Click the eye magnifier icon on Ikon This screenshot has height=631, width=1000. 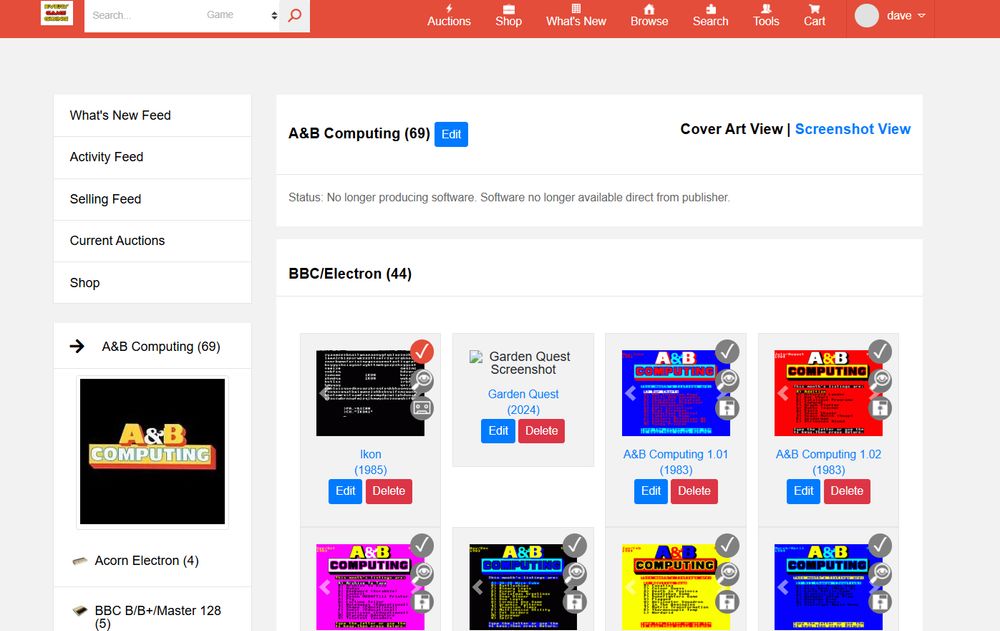[x=422, y=380]
